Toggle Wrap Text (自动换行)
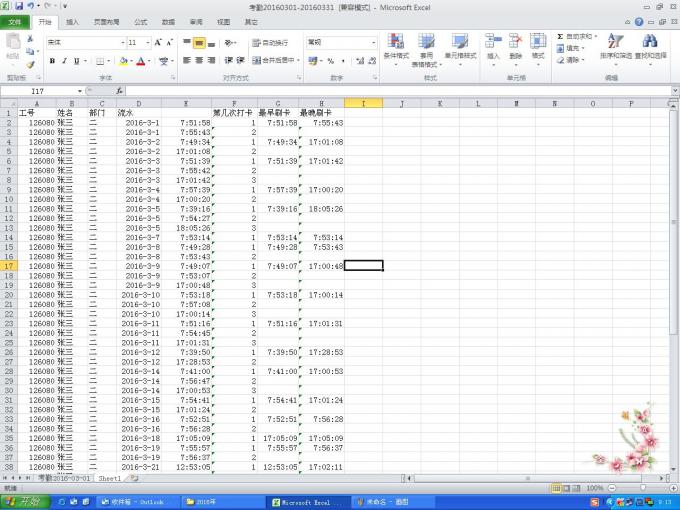Image resolution: width=680 pixels, height=510 pixels. [270, 42]
